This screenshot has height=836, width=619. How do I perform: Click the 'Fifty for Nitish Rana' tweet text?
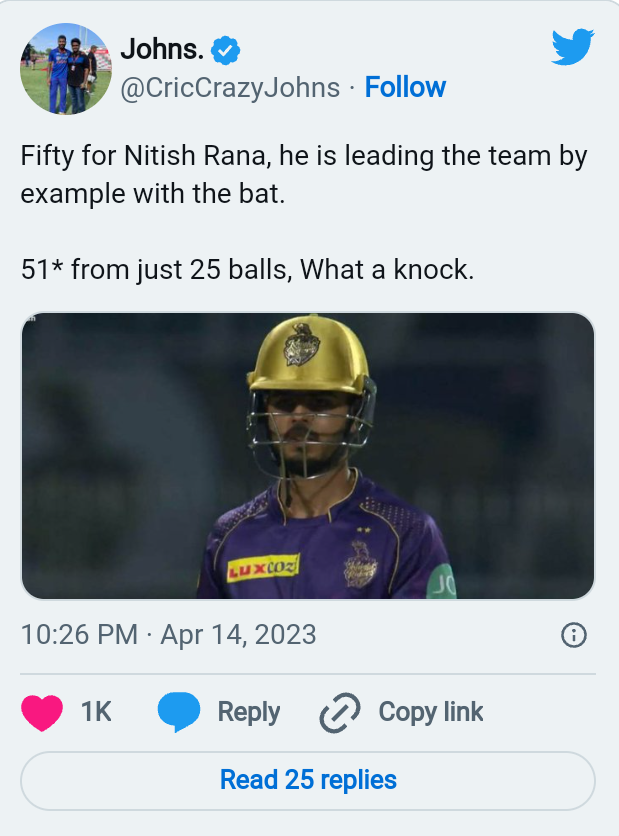coord(303,174)
